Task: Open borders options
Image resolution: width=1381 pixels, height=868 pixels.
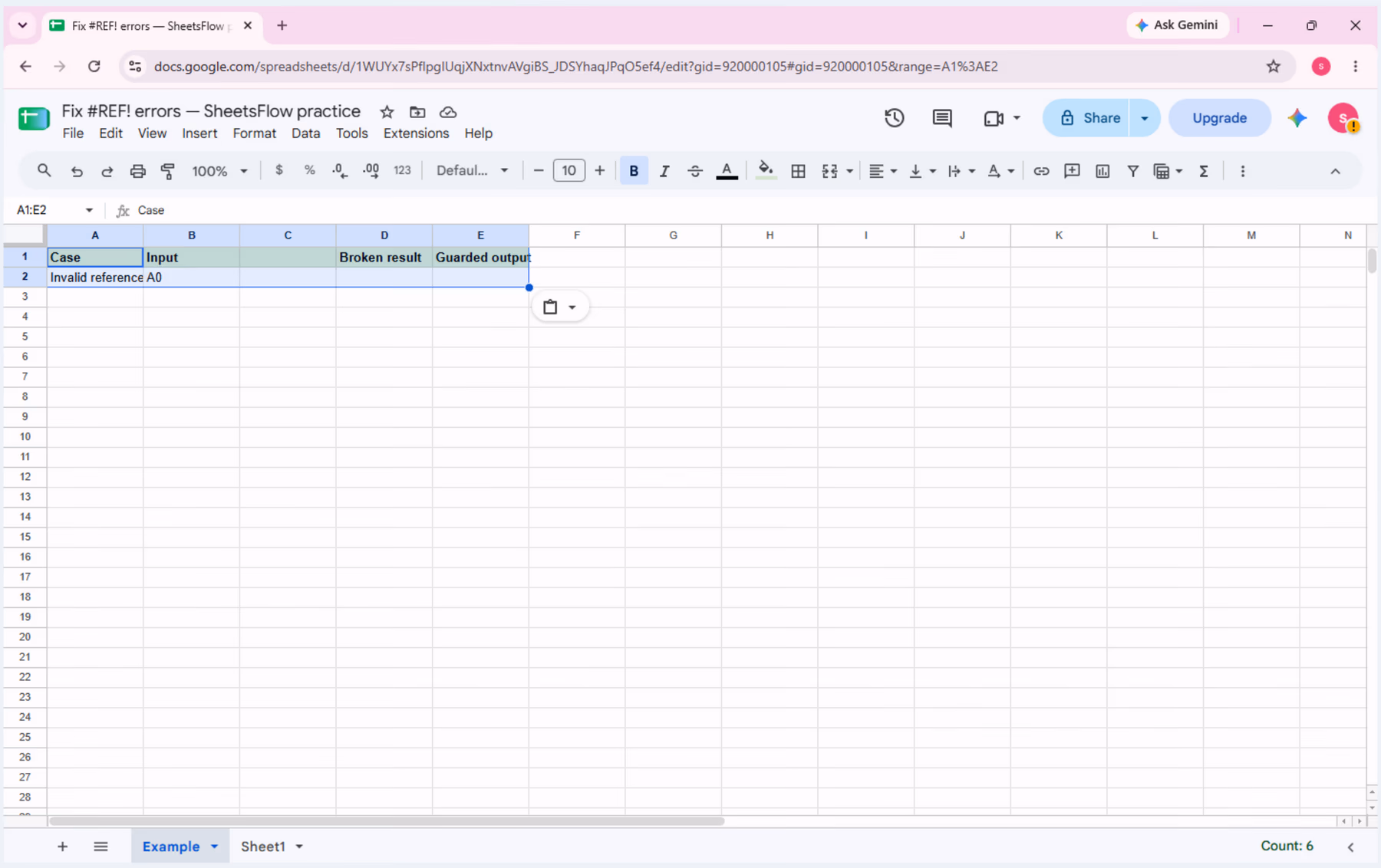Action: coord(798,171)
